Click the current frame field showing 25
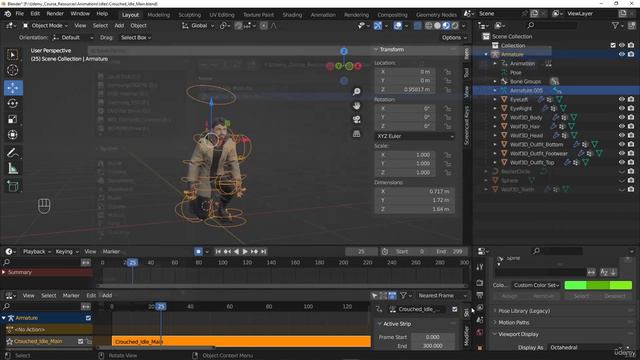This screenshot has width=640, height=360. 361,251
